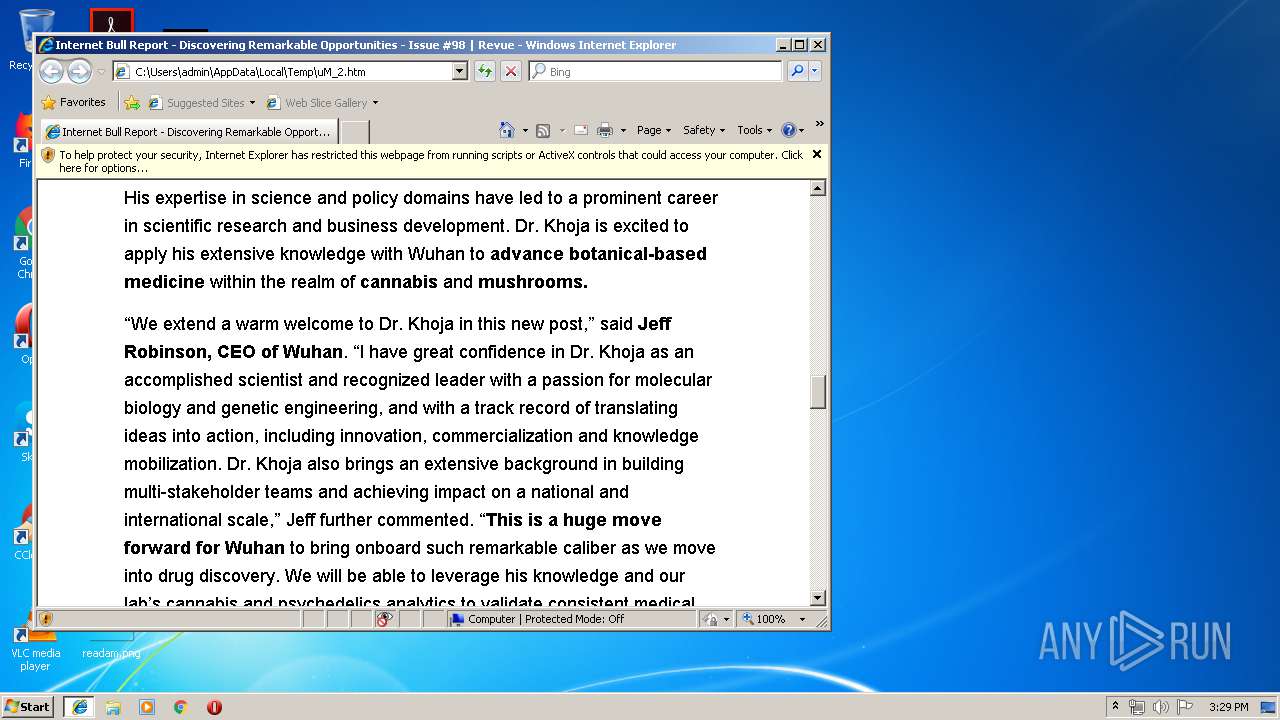The height and width of the screenshot is (720, 1280).
Task: Go forward using the Forward arrow button
Action: (79, 71)
